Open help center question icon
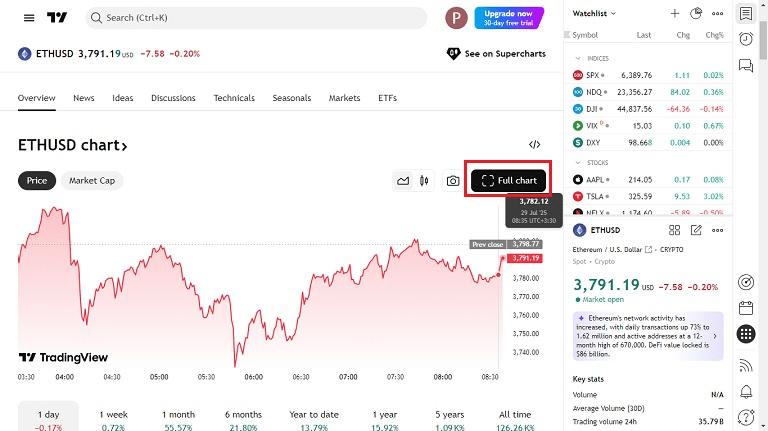This screenshot has width=768, height=431. pos(746,417)
